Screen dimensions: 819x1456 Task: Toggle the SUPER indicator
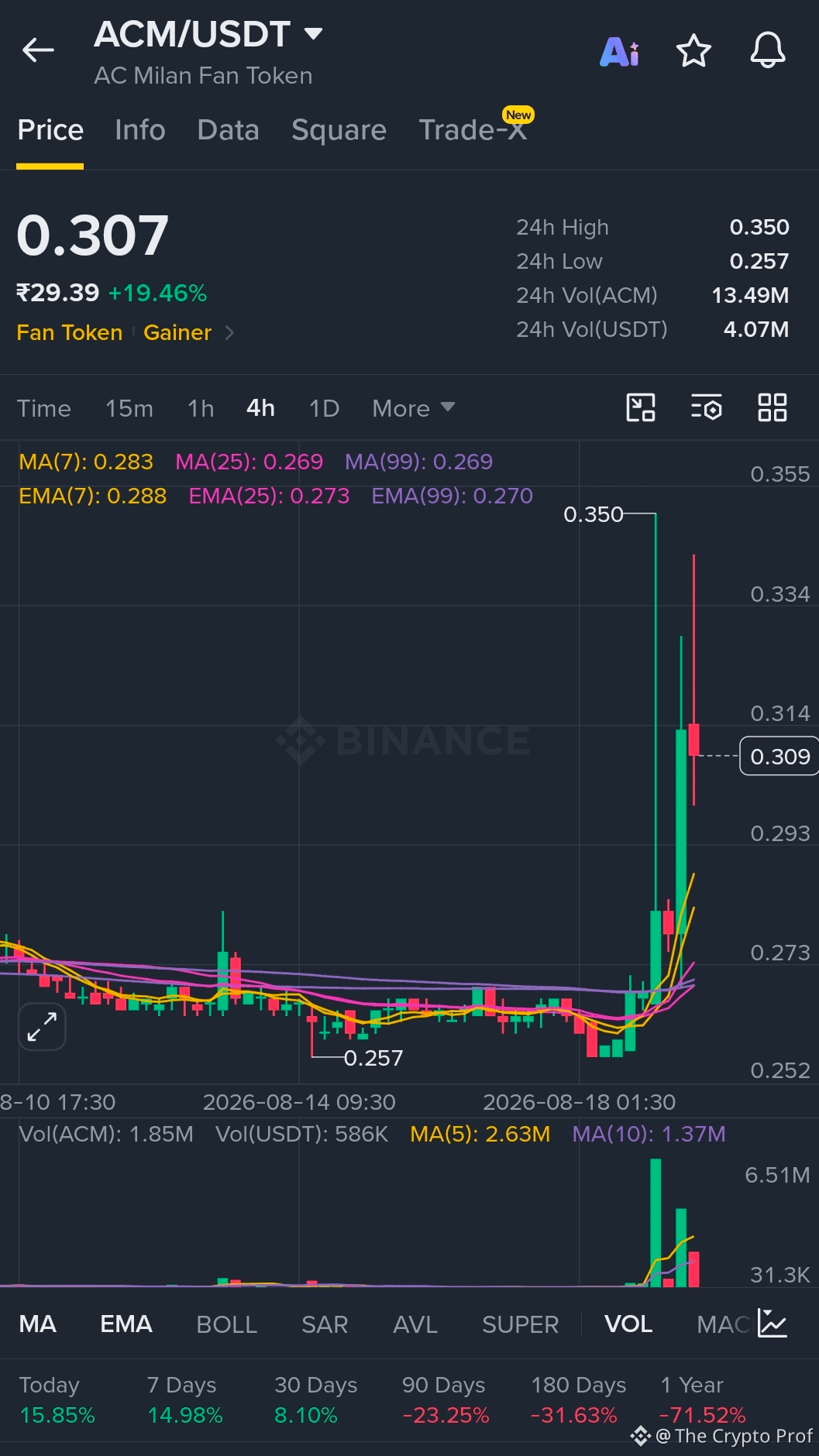[x=520, y=1324]
